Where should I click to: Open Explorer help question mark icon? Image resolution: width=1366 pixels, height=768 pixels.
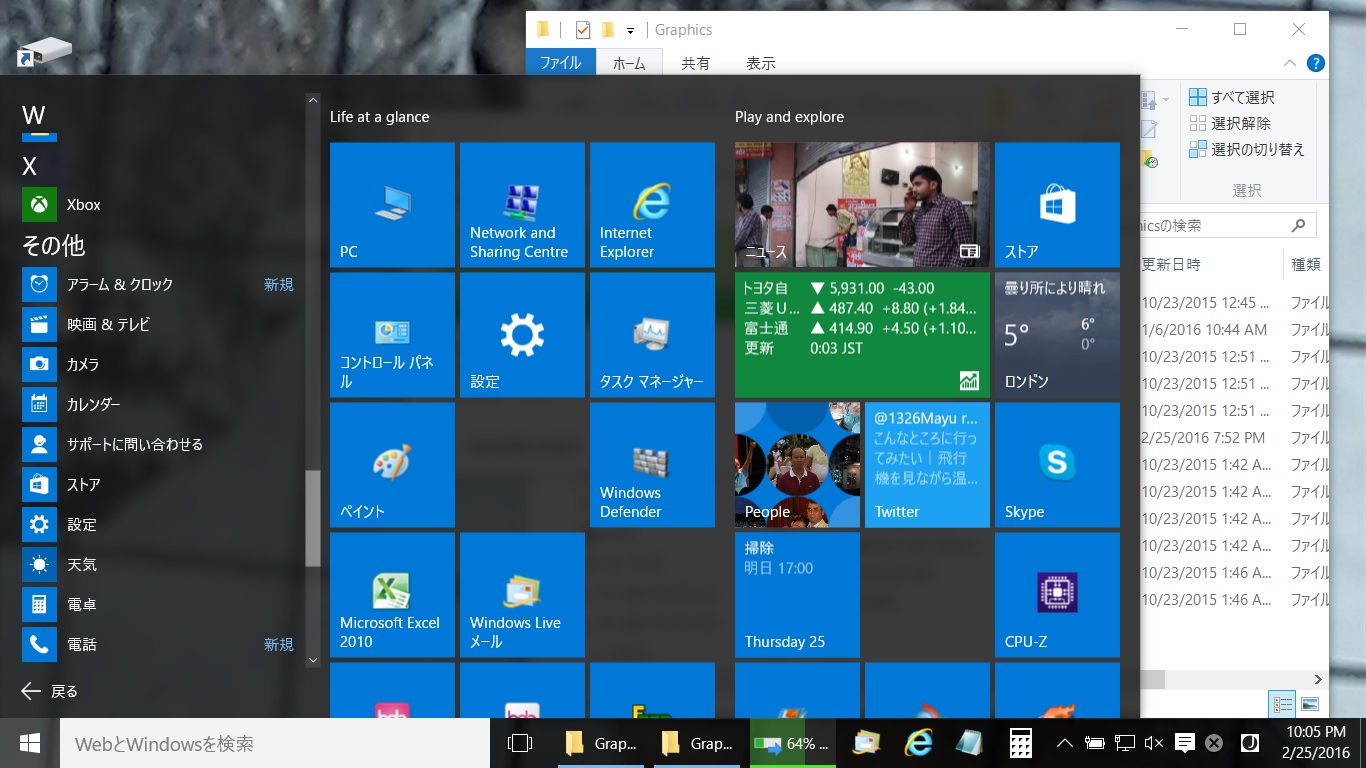coord(1316,63)
